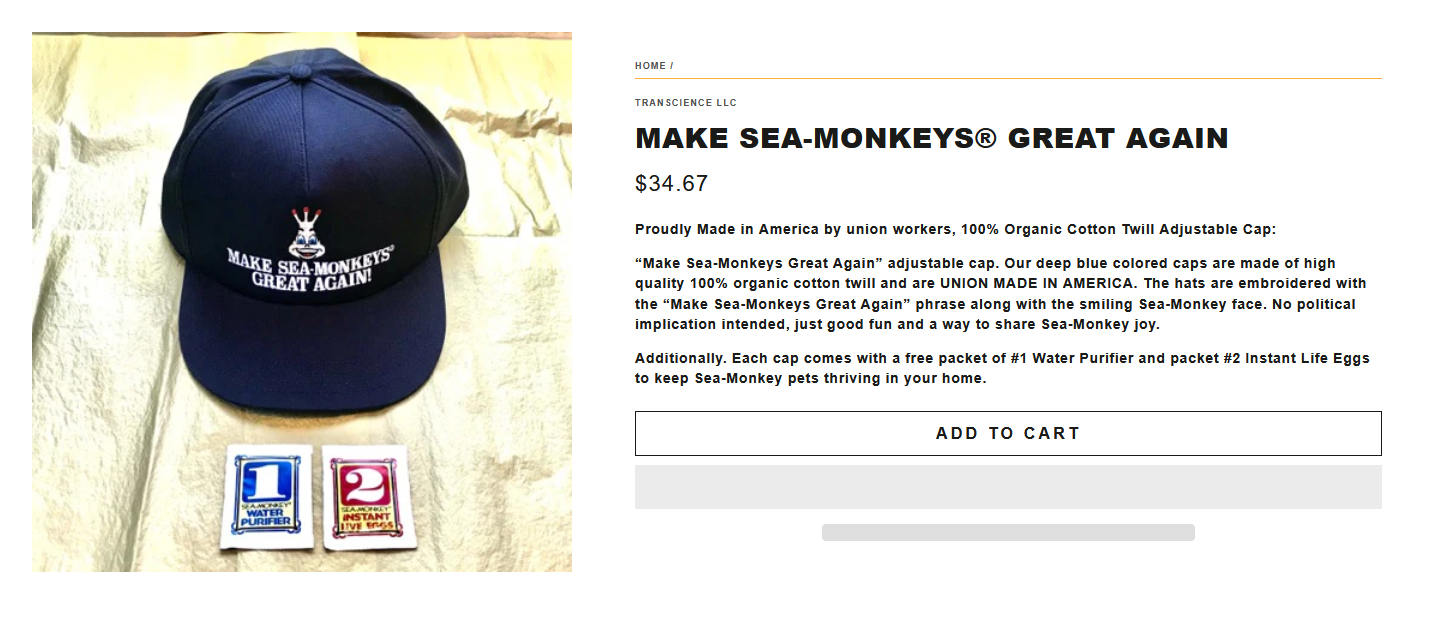Click the Make Sea-Monkeys Great Again product title
This screenshot has width=1445, height=630.
click(x=931, y=139)
